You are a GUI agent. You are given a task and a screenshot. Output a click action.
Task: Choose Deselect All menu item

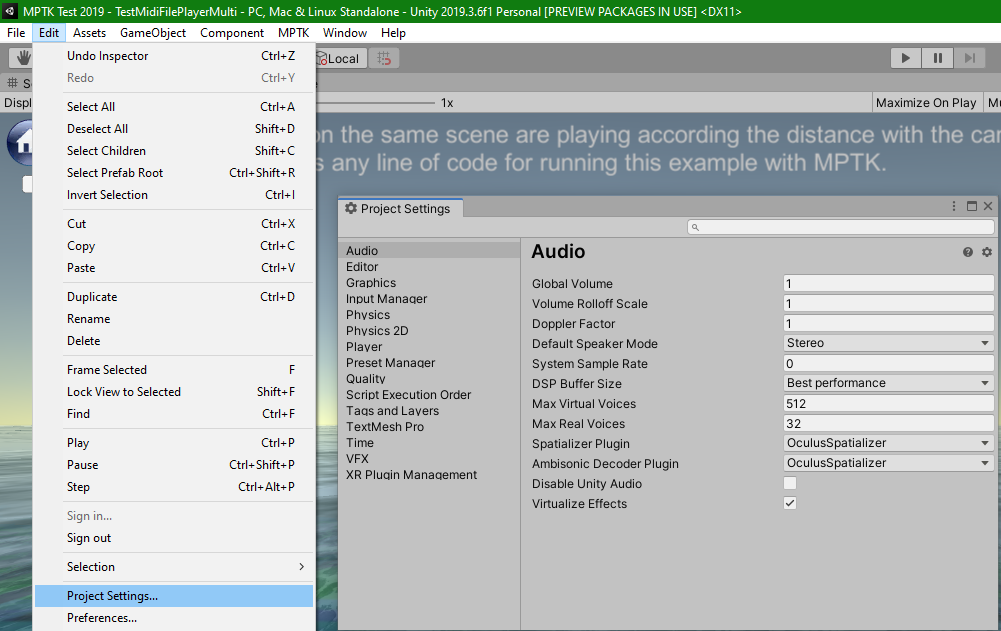coord(174,128)
